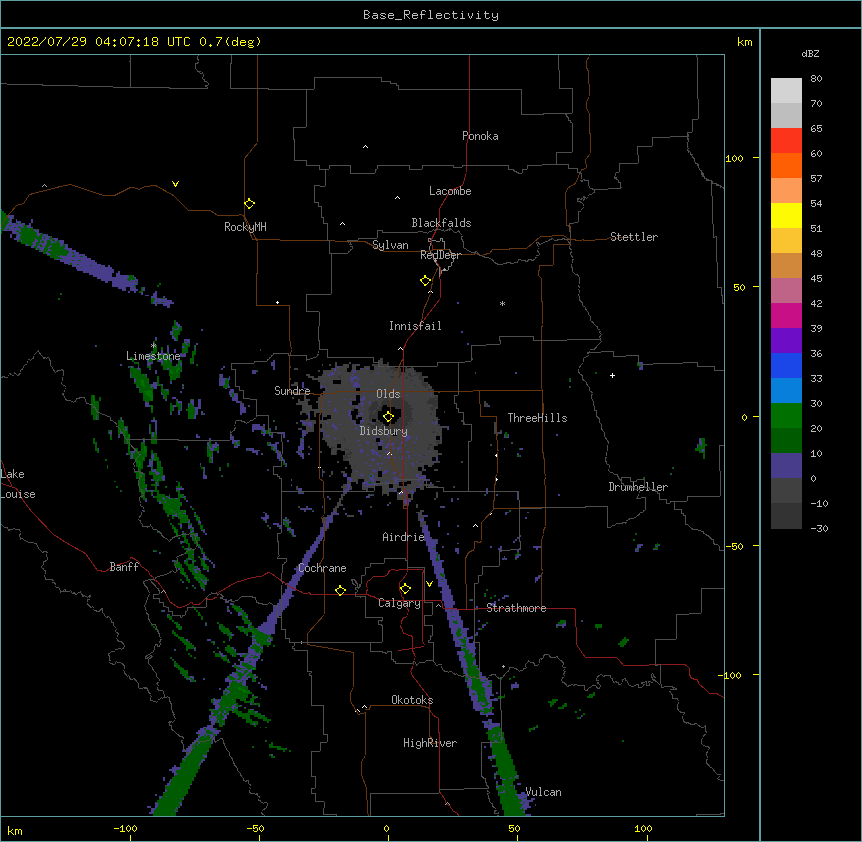Select the purple 36-39 dBZ legend swatch
The height and width of the screenshot is (842, 862).
point(786,341)
